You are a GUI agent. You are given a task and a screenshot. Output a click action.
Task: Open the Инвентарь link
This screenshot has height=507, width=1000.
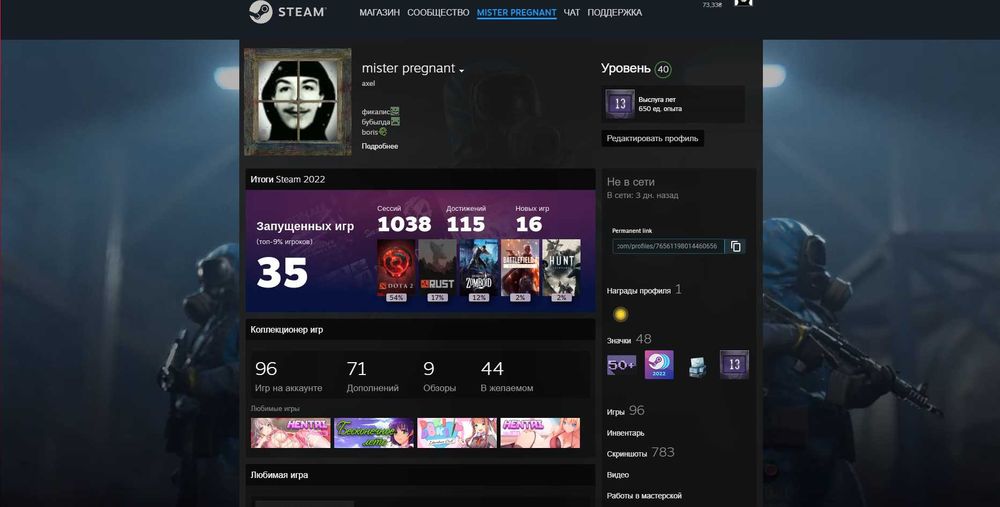626,433
